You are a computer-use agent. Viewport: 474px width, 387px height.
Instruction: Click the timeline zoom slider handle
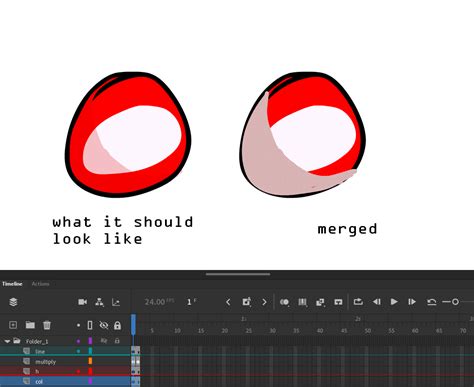pyautogui.click(x=455, y=302)
